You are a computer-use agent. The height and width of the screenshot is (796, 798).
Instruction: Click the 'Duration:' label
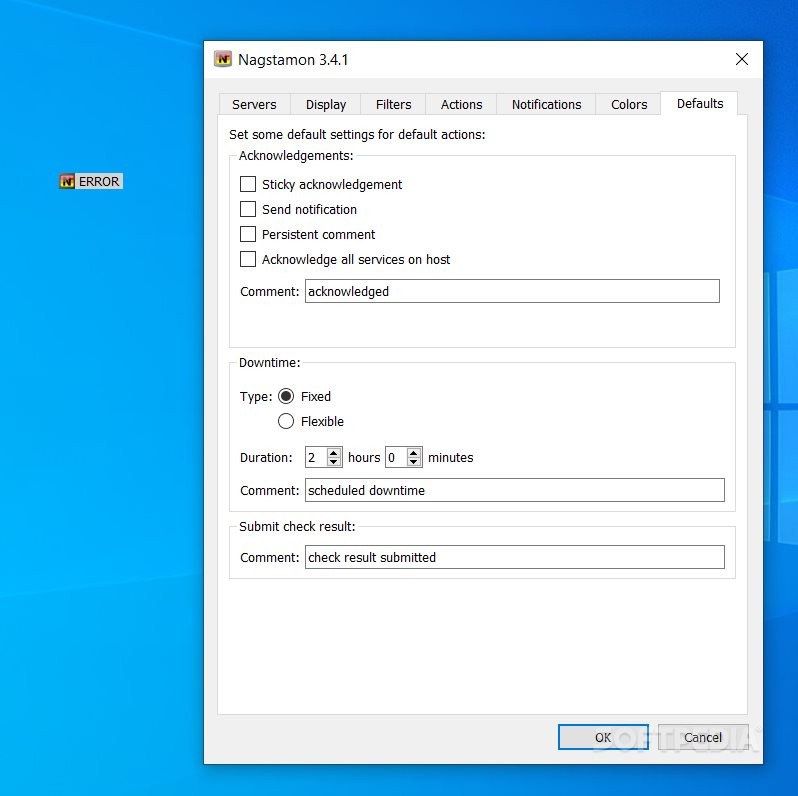(266, 458)
